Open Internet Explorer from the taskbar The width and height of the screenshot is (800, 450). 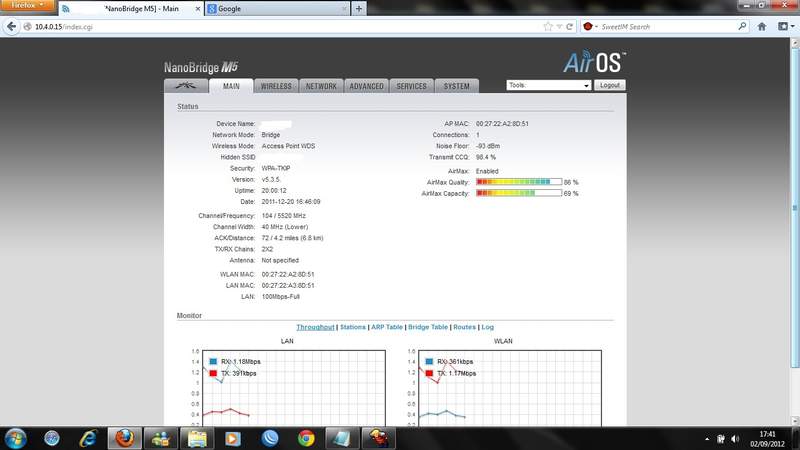88,438
